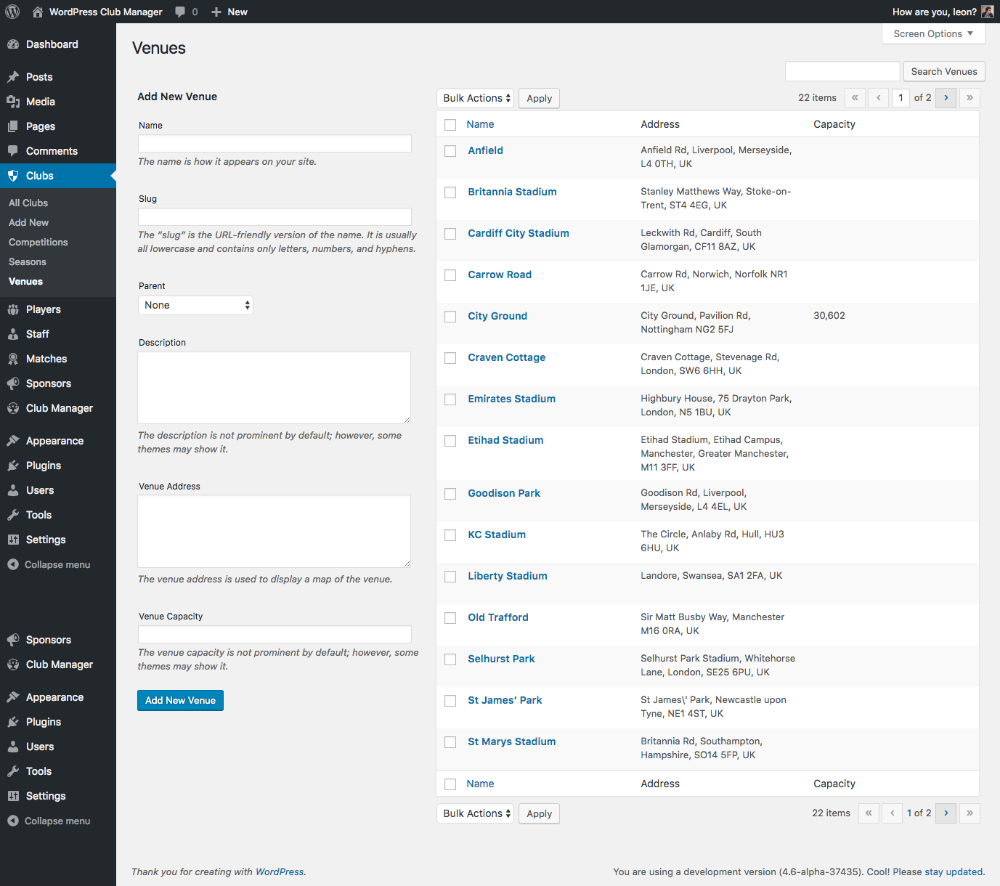1000x886 pixels.
Task: Open Bulk Actions dropdown below the table
Action: pos(475,813)
